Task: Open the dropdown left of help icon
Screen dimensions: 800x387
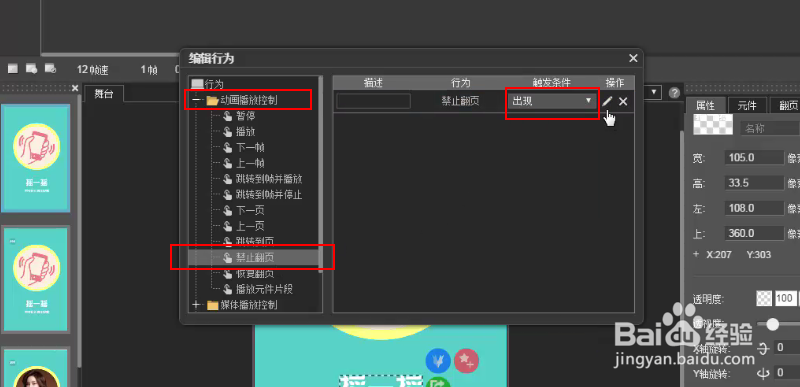Action: (653, 92)
